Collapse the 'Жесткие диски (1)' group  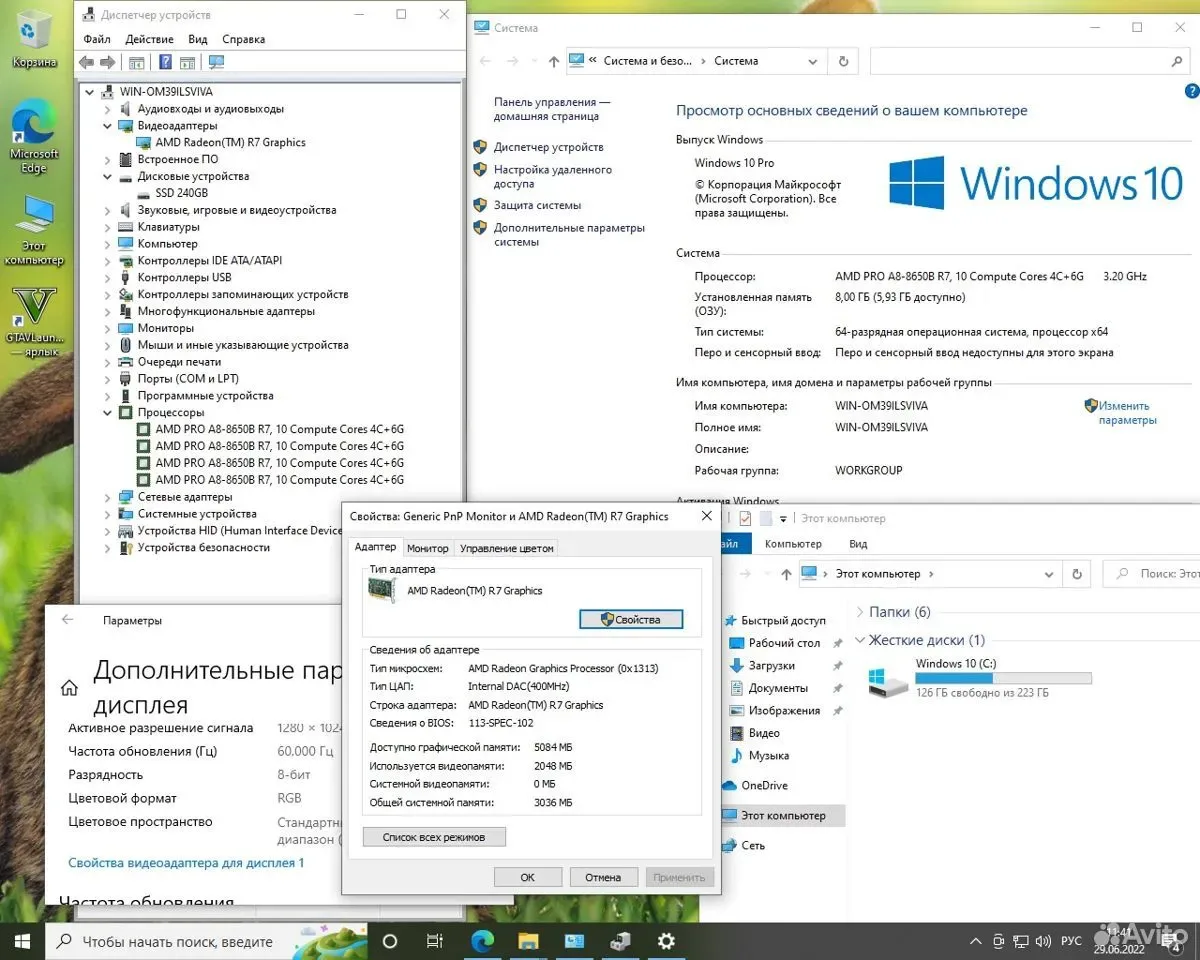(x=860, y=640)
